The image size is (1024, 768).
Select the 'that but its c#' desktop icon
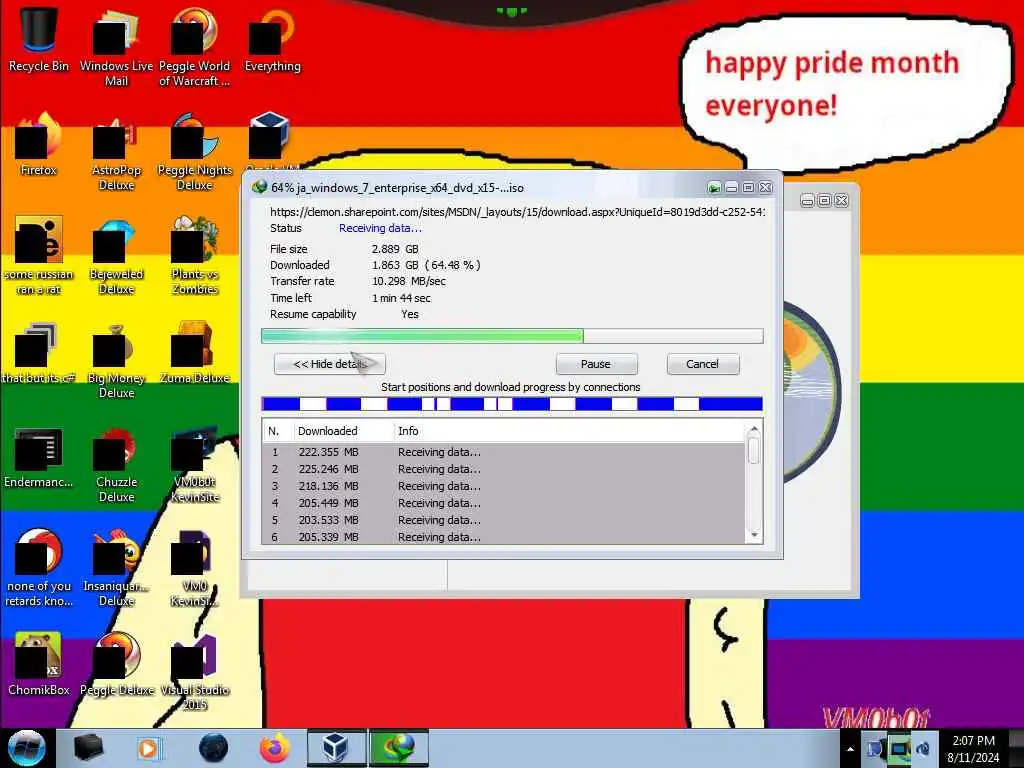(39, 351)
